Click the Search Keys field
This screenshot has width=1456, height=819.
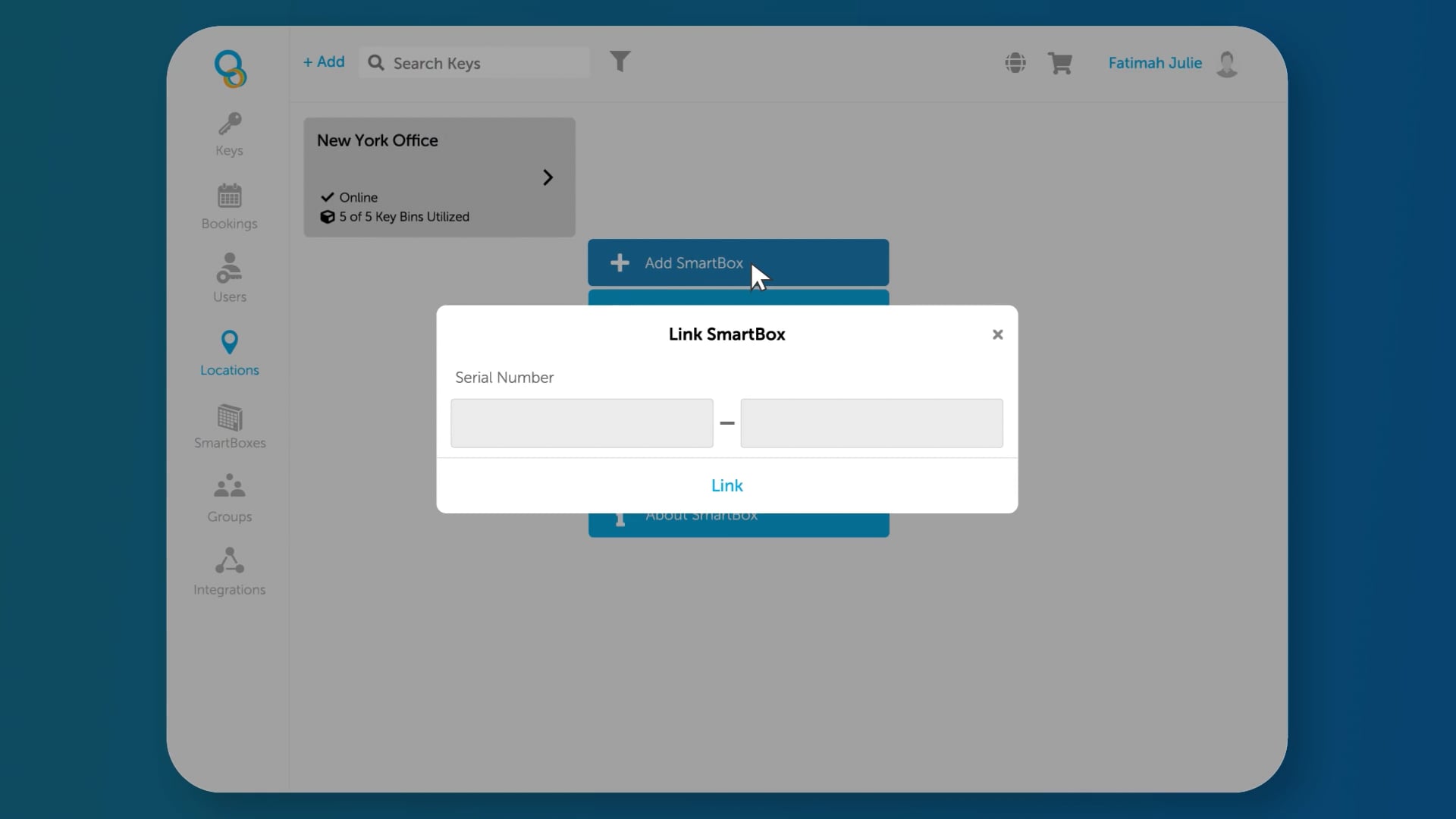[474, 63]
